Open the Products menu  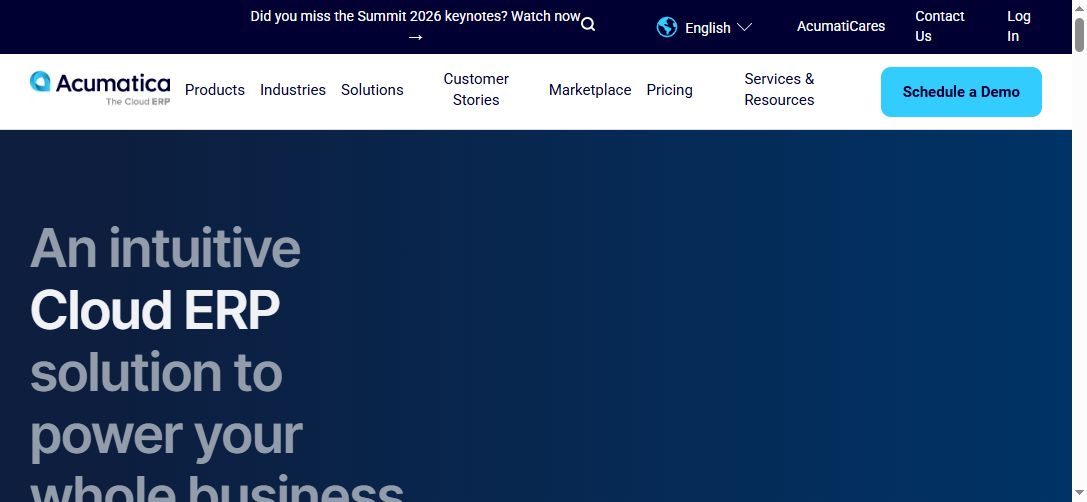coord(215,90)
